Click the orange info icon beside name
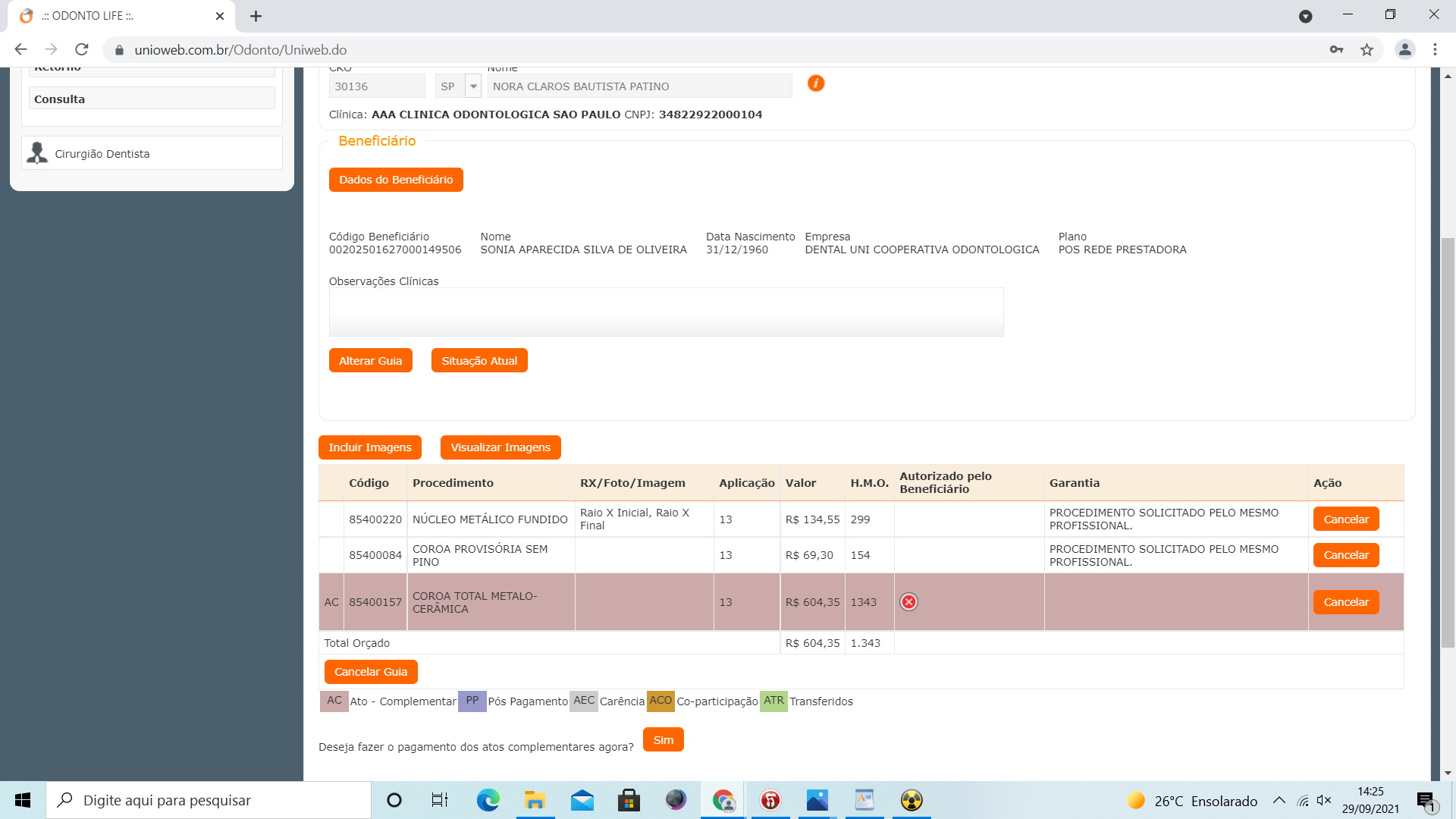The height and width of the screenshot is (819, 1456). tap(816, 83)
